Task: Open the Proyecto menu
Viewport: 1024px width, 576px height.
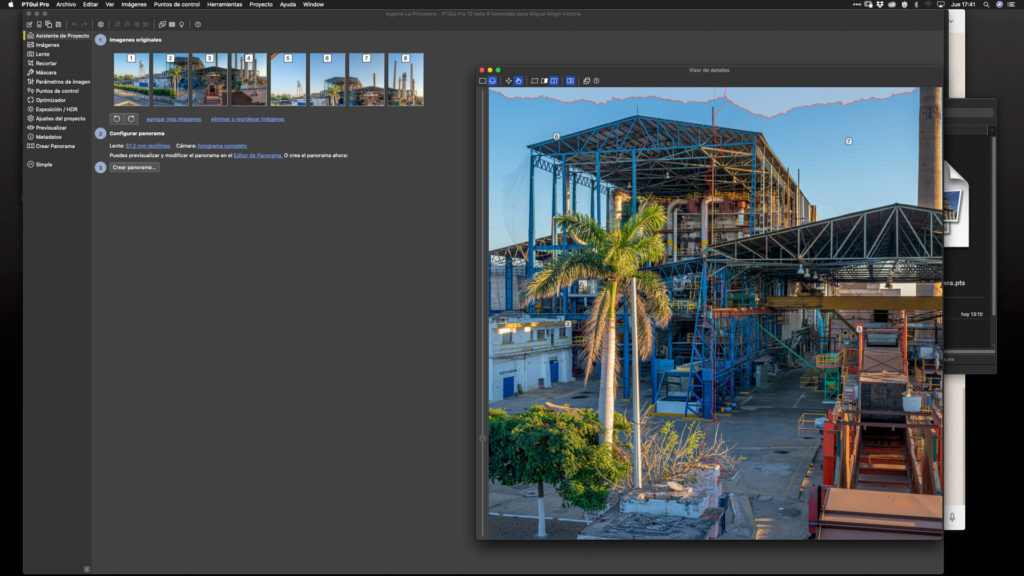Action: [x=261, y=4]
